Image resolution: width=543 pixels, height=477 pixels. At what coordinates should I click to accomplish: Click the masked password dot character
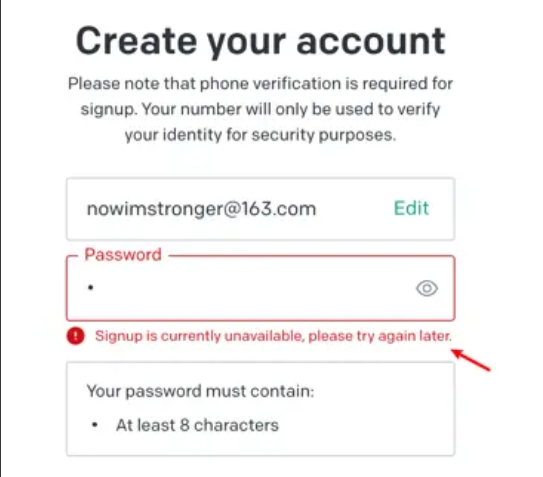[91, 287]
